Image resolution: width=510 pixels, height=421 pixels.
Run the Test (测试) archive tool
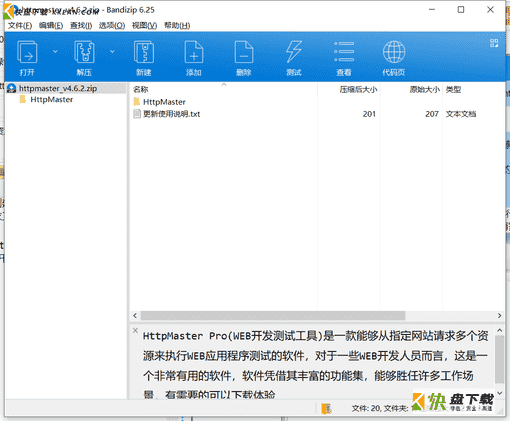pyautogui.click(x=294, y=58)
